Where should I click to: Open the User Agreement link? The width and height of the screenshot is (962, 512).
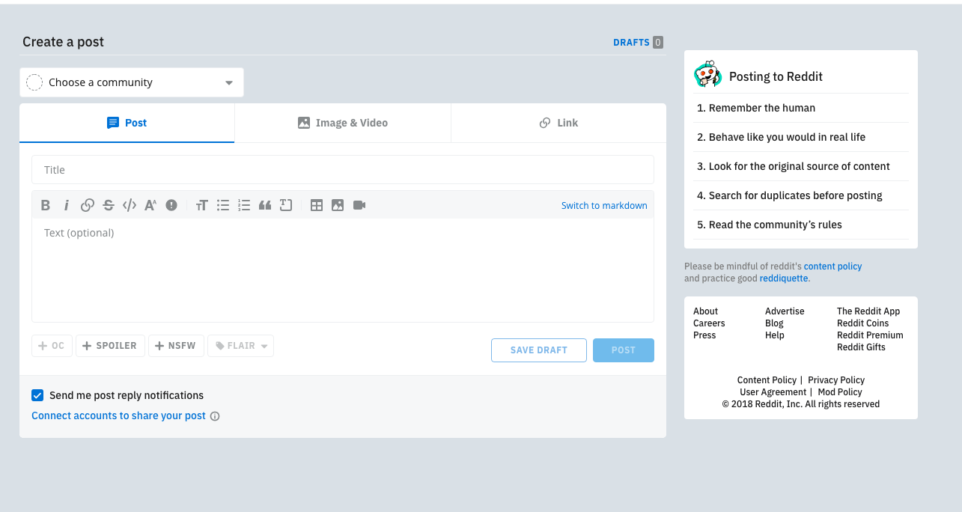773,392
